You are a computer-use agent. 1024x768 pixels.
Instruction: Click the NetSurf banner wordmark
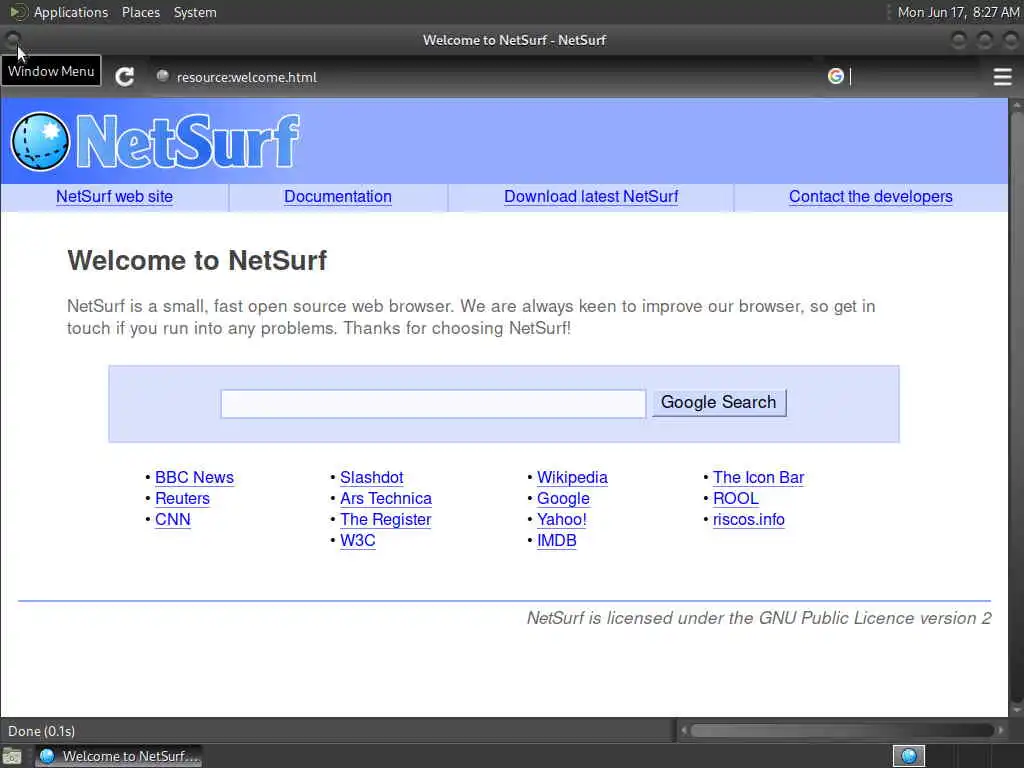188,141
